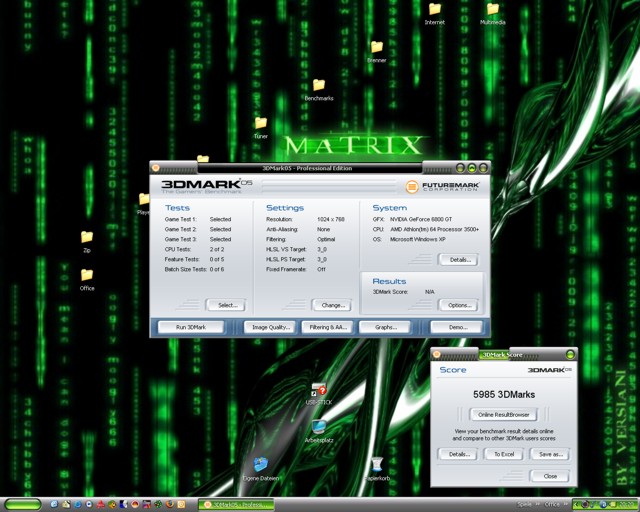Click the orange square quick launch icon

tap(181, 504)
